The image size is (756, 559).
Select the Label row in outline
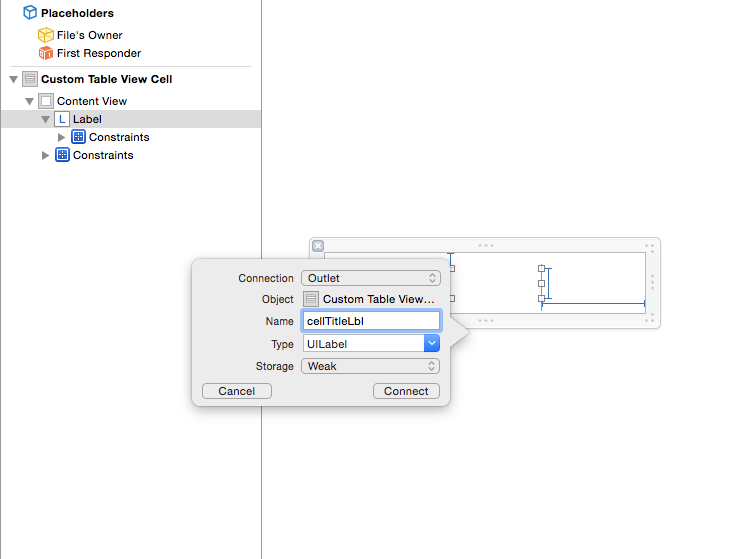(x=131, y=119)
